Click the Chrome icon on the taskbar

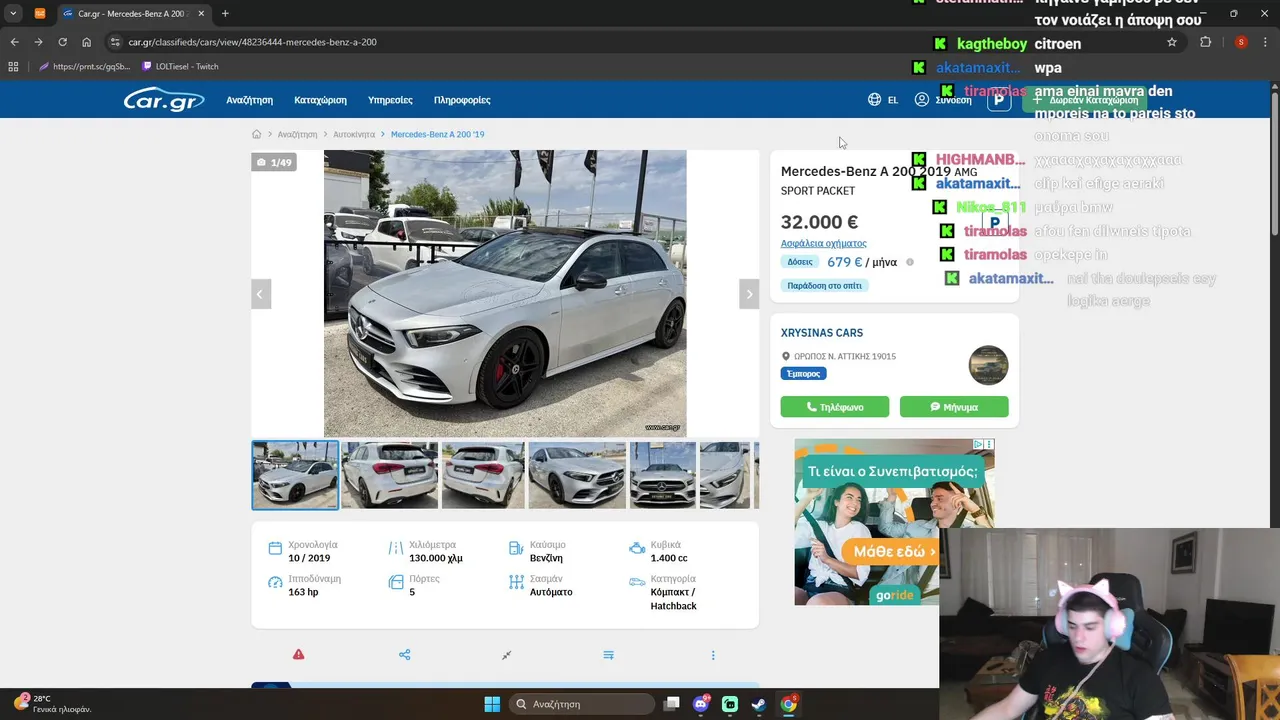pyautogui.click(x=788, y=704)
